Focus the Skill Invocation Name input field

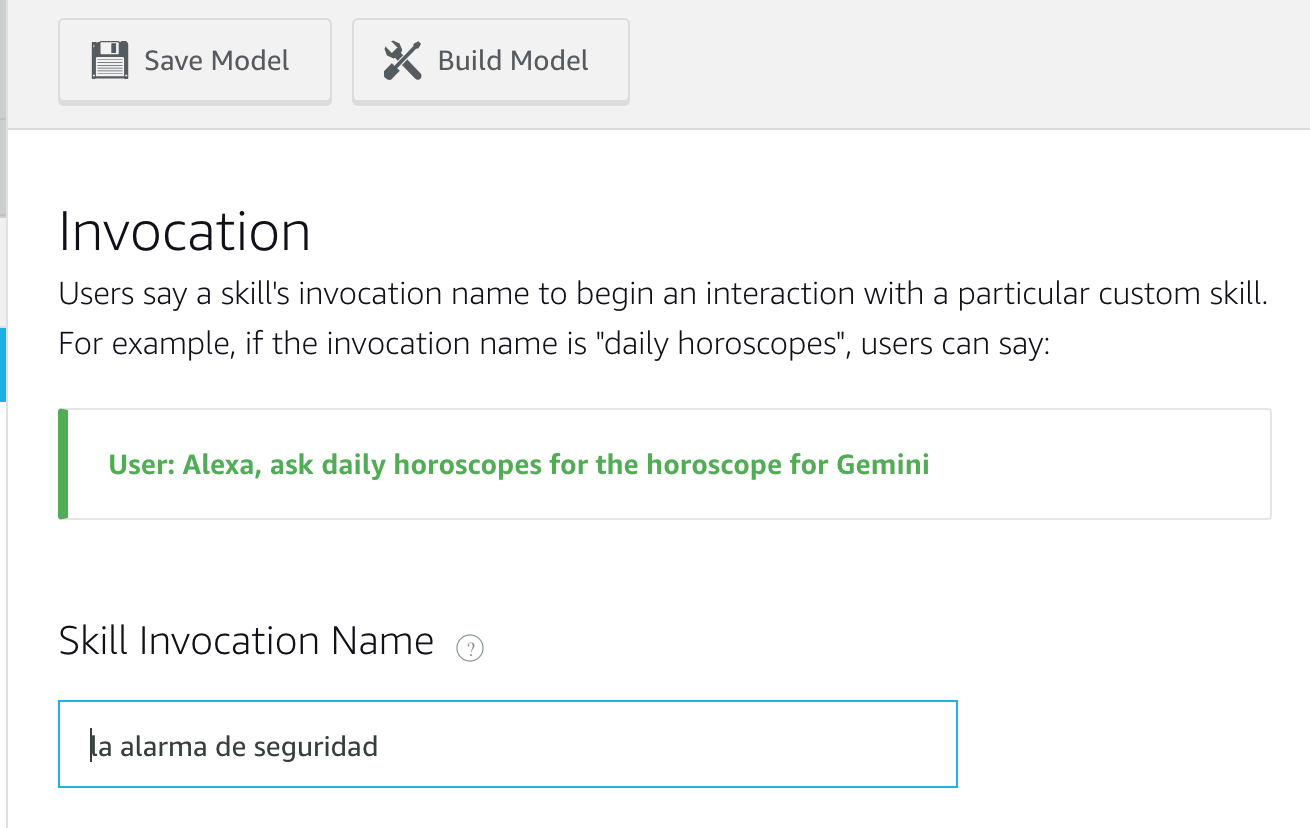point(508,744)
